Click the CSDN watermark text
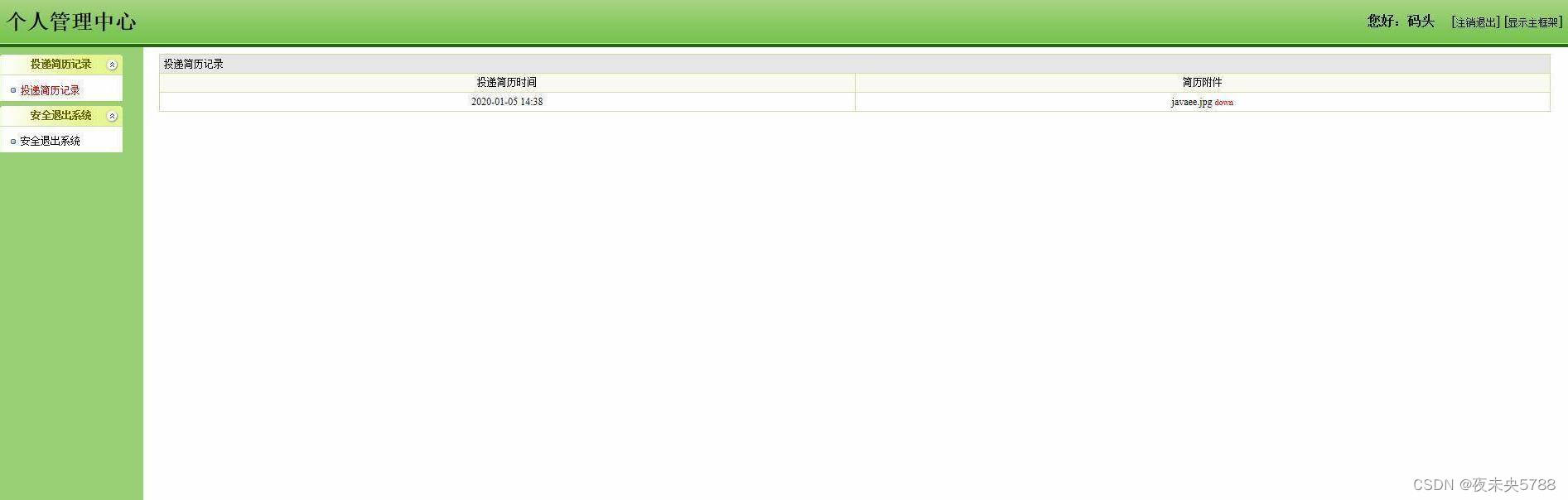 (1484, 485)
